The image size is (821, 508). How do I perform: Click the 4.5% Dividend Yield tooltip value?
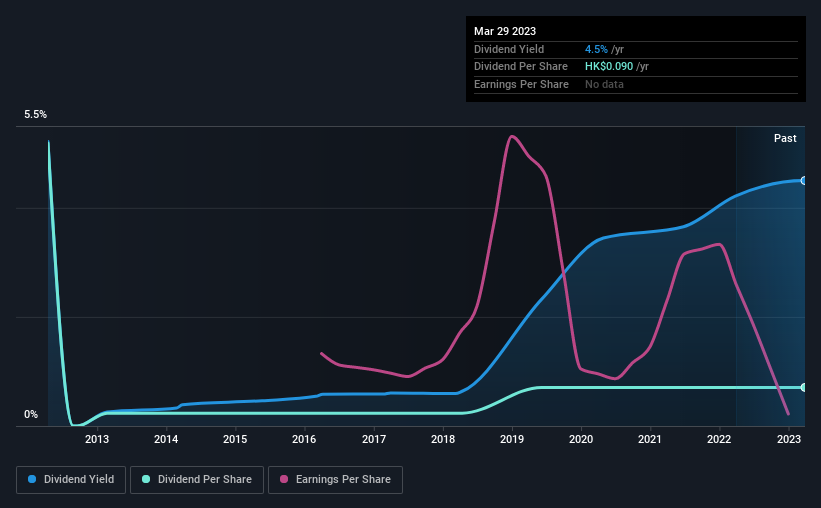point(596,49)
